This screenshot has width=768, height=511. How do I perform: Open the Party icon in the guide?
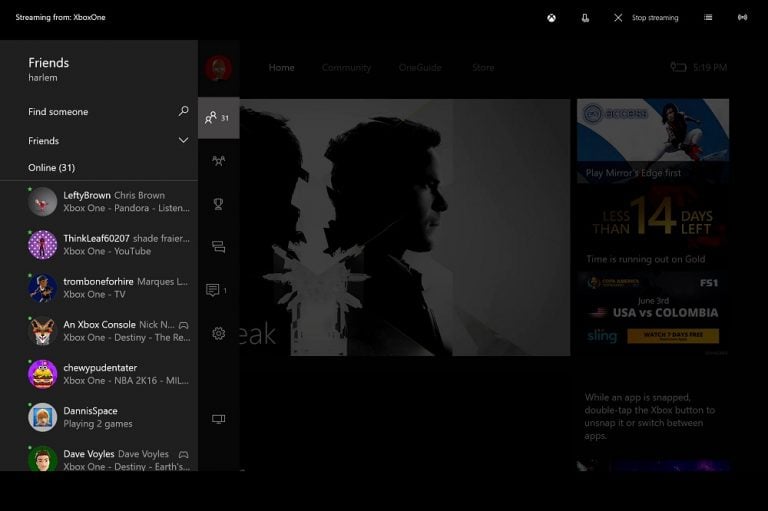click(x=218, y=161)
